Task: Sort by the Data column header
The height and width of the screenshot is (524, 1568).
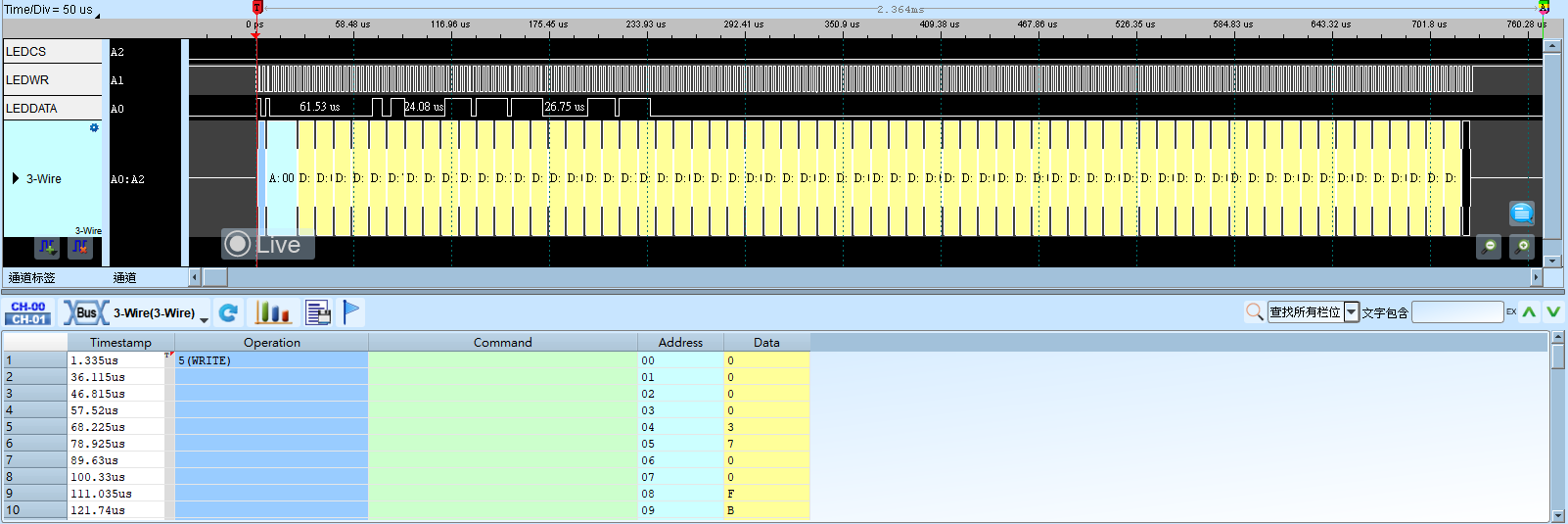Action: click(x=766, y=342)
